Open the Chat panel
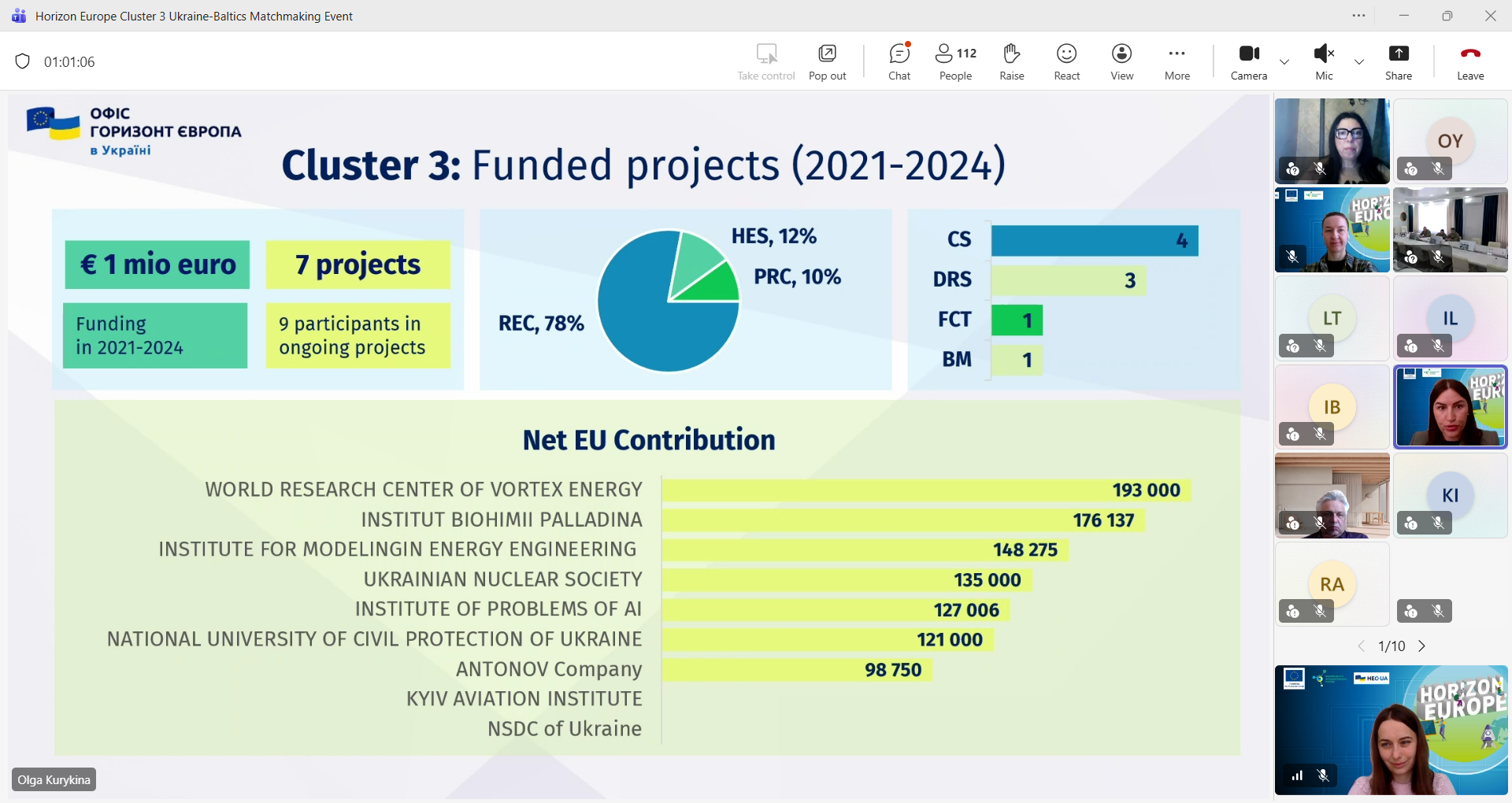Viewport: 1512px width, 803px height. point(899,61)
